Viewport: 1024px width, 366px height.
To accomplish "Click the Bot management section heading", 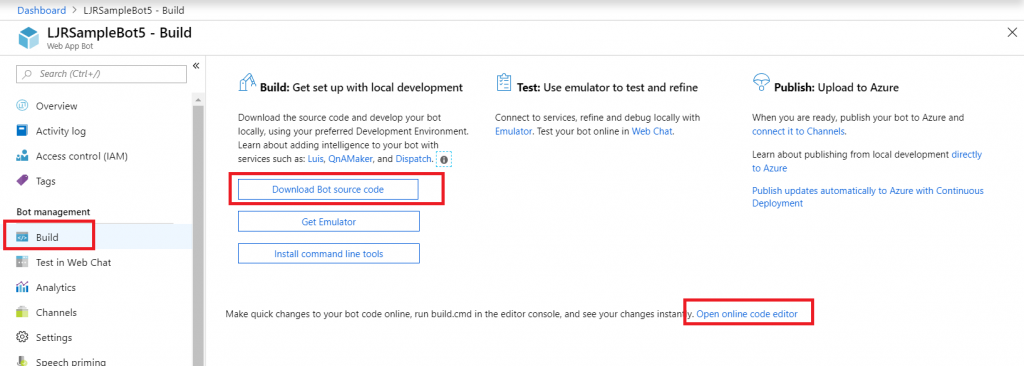I will [53, 212].
